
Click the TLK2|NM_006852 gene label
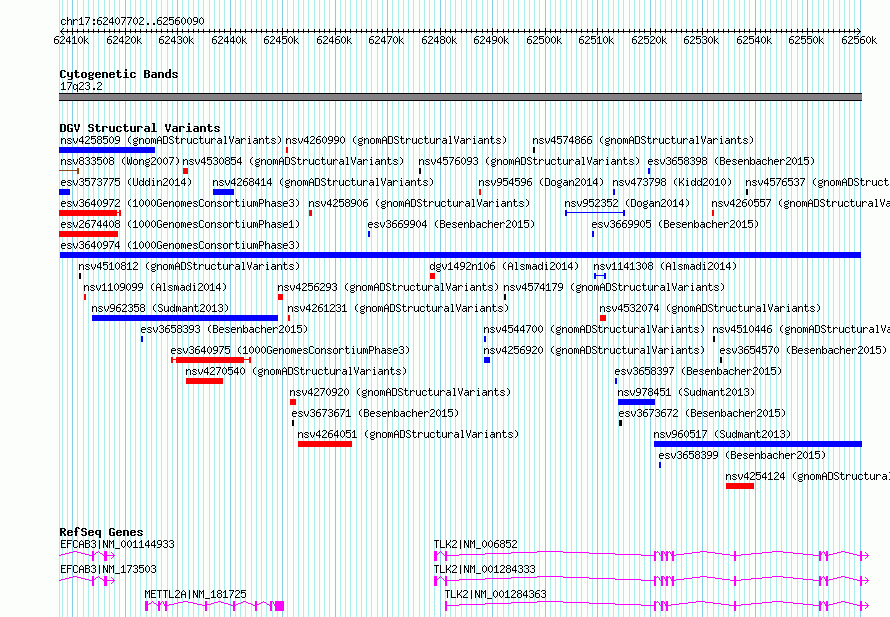476,544
